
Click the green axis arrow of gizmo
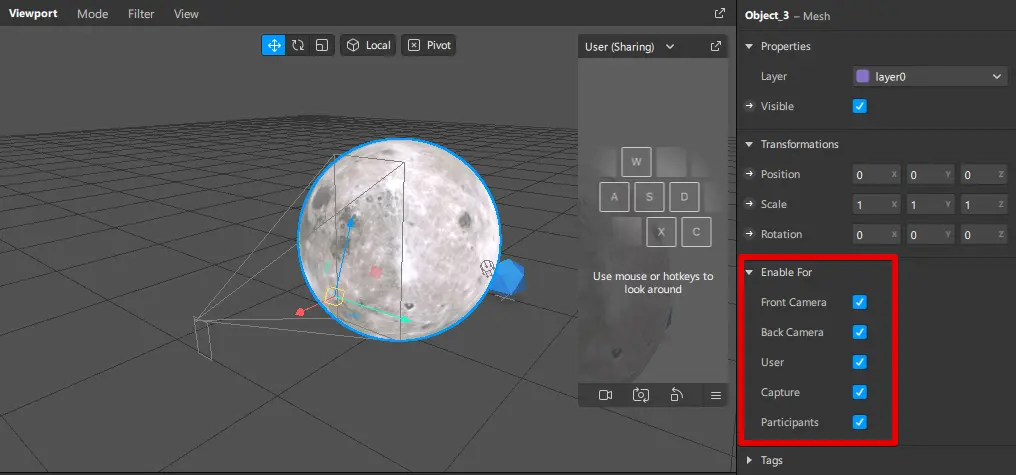(x=405, y=319)
